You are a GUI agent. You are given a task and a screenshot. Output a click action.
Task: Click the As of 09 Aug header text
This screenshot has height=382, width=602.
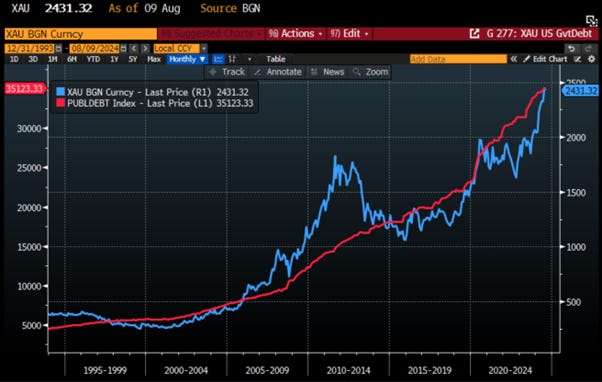[144, 8]
